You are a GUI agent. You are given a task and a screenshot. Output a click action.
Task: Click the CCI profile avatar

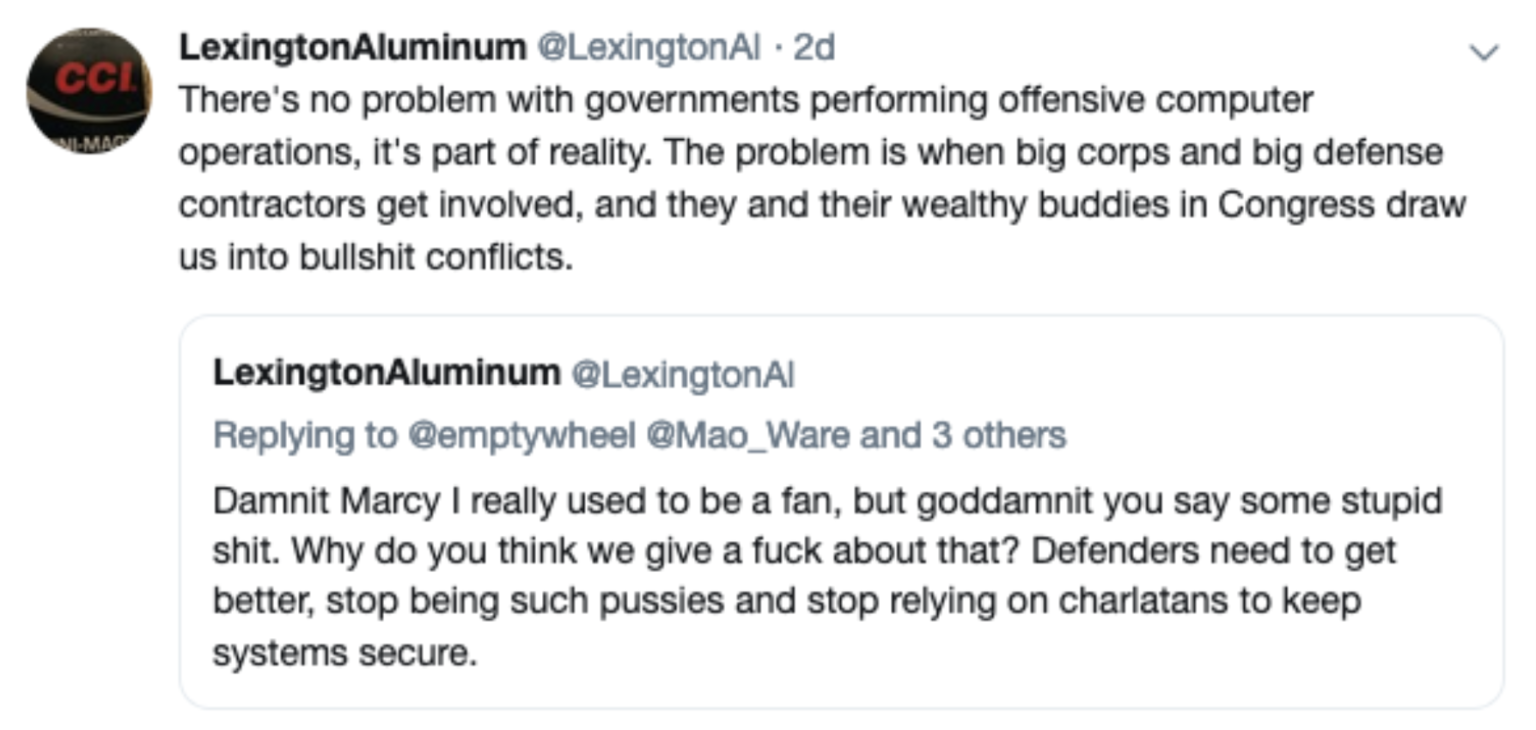(x=88, y=91)
